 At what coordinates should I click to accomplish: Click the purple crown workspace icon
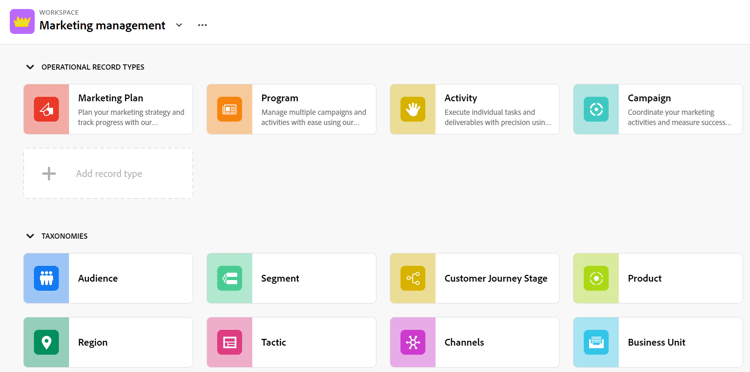[x=22, y=22]
